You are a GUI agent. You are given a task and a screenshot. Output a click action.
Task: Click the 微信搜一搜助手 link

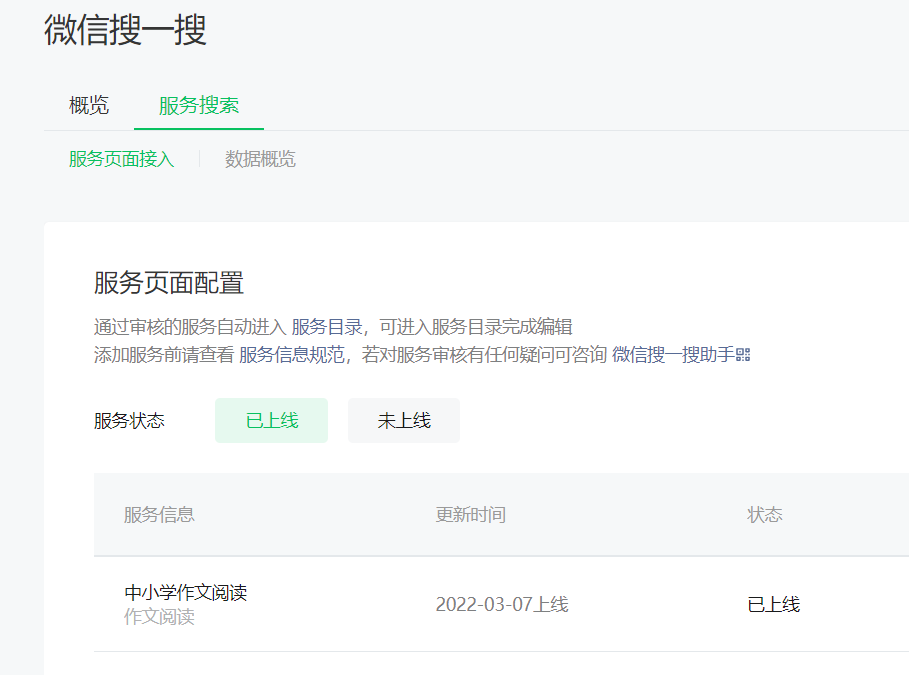(x=673, y=354)
